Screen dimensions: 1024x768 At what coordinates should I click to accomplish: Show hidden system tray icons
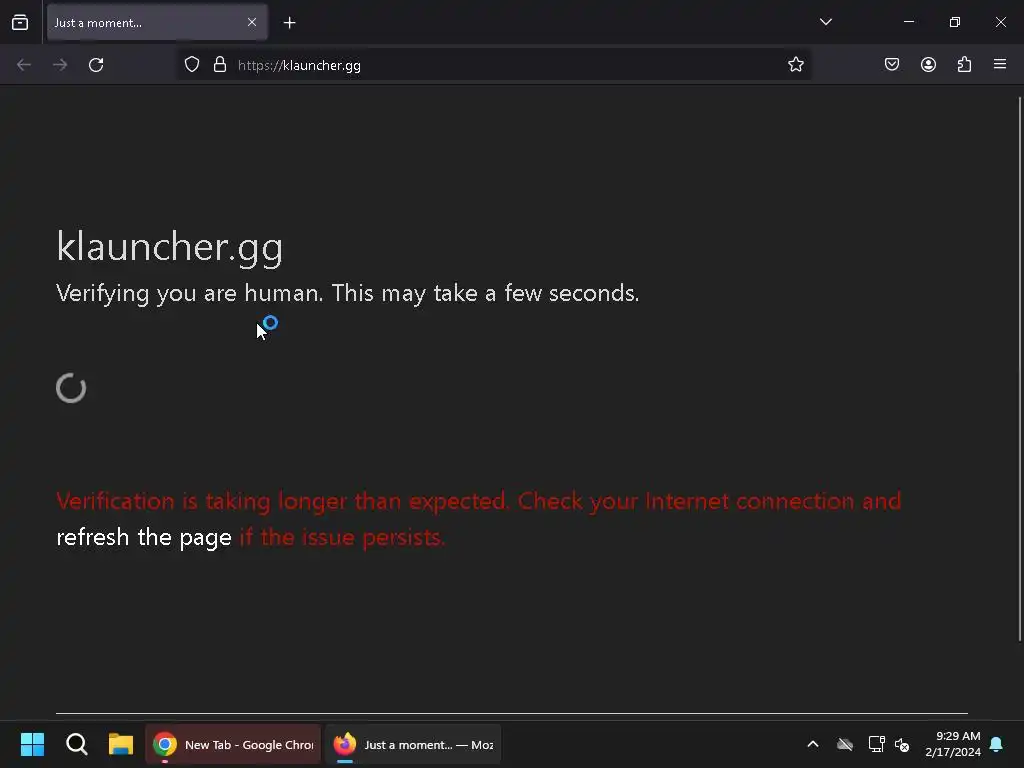[813, 744]
